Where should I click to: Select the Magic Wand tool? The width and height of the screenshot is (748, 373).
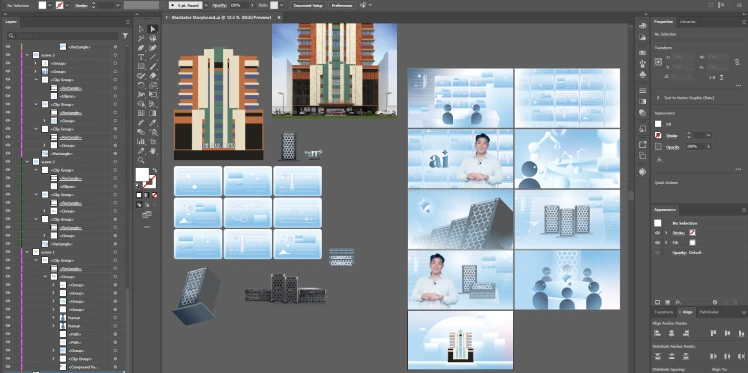[141, 39]
